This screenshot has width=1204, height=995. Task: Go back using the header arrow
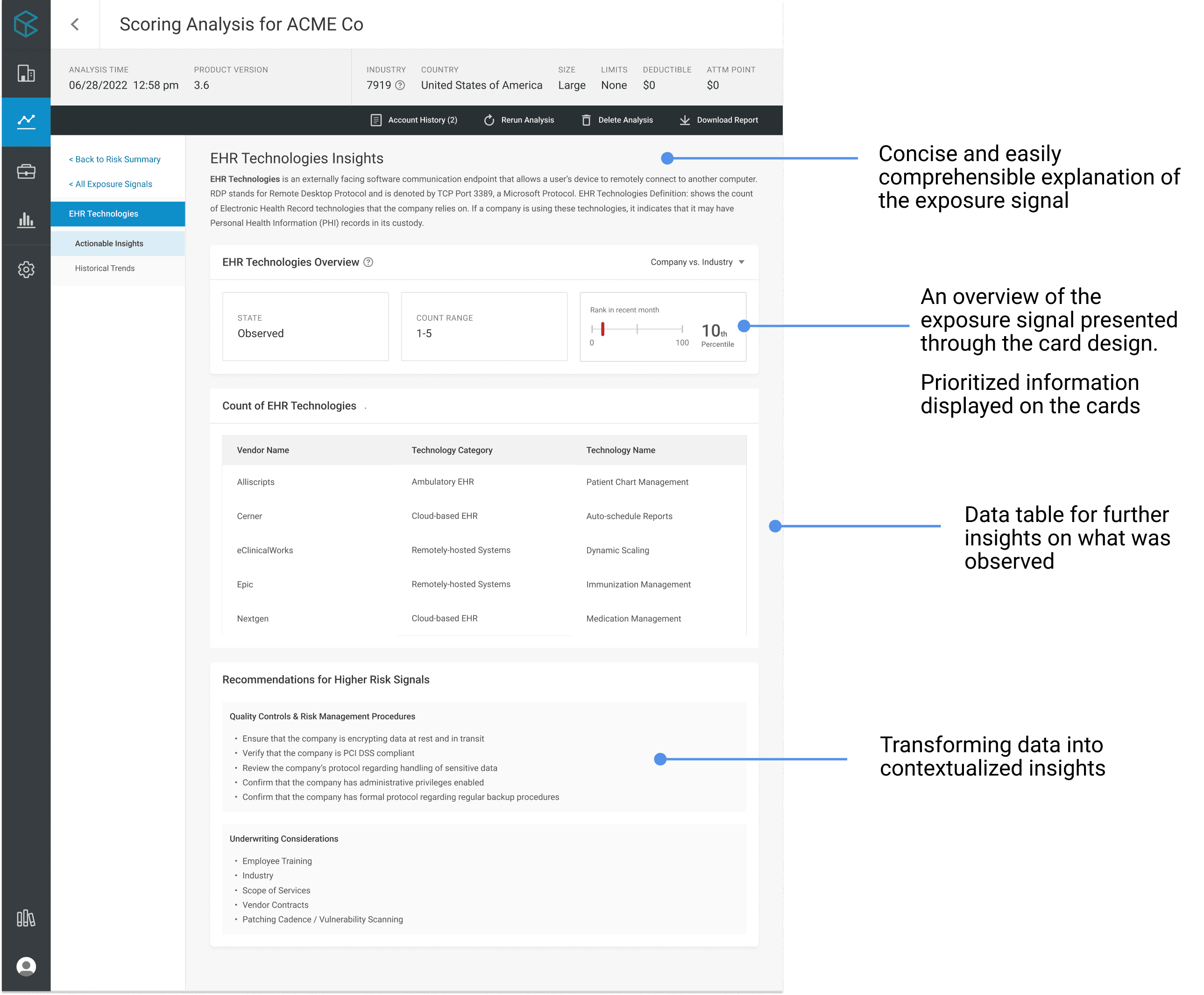pos(75,24)
